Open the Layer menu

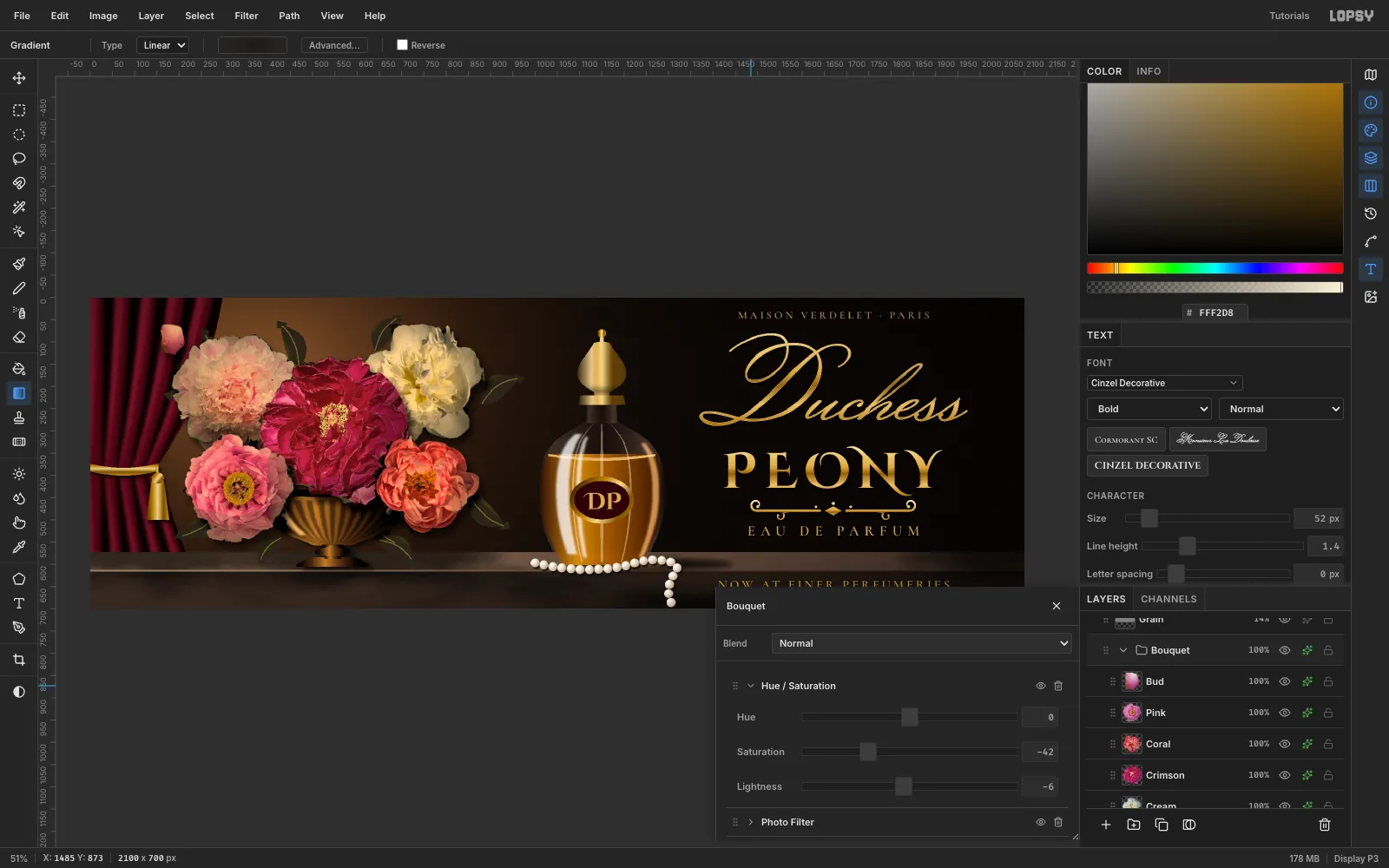151,16
